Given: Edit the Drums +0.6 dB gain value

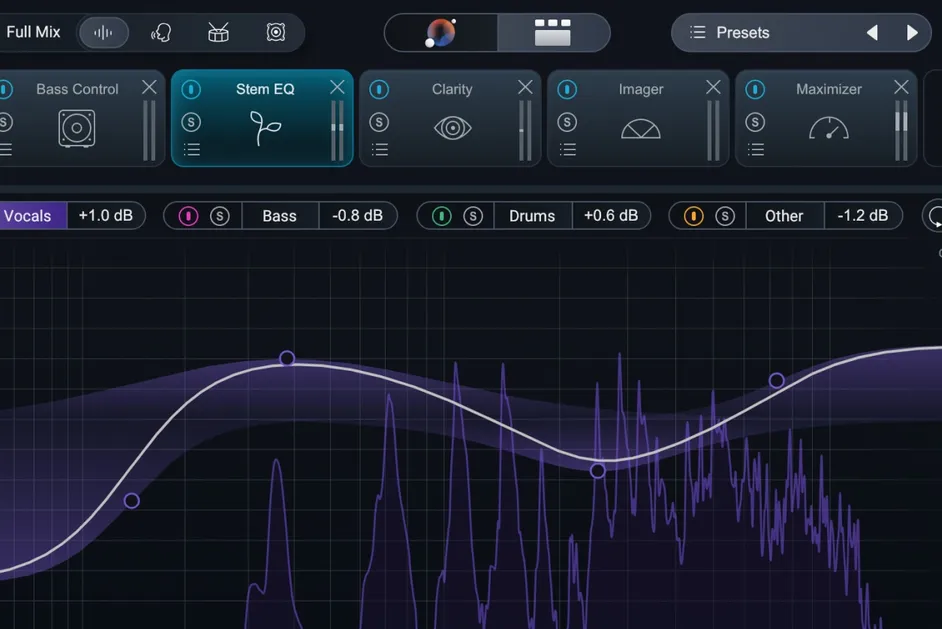Looking at the screenshot, I should coord(611,216).
